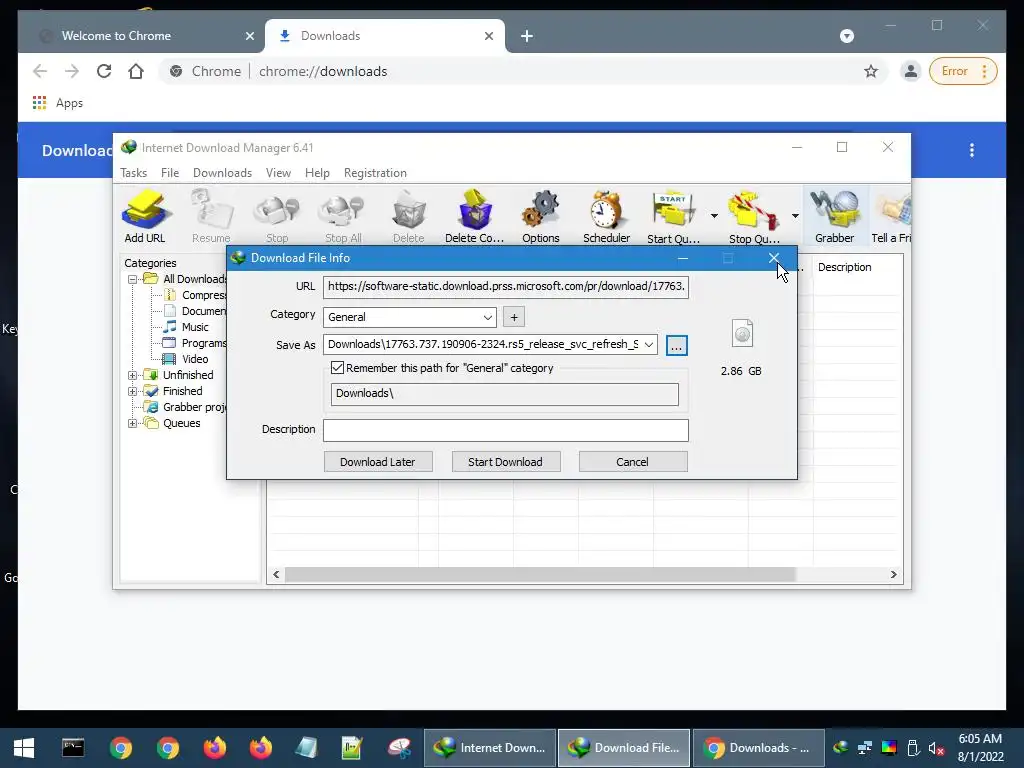Screen dimensions: 1024x768
Task: Click the Cancel button
Action: pos(633,462)
